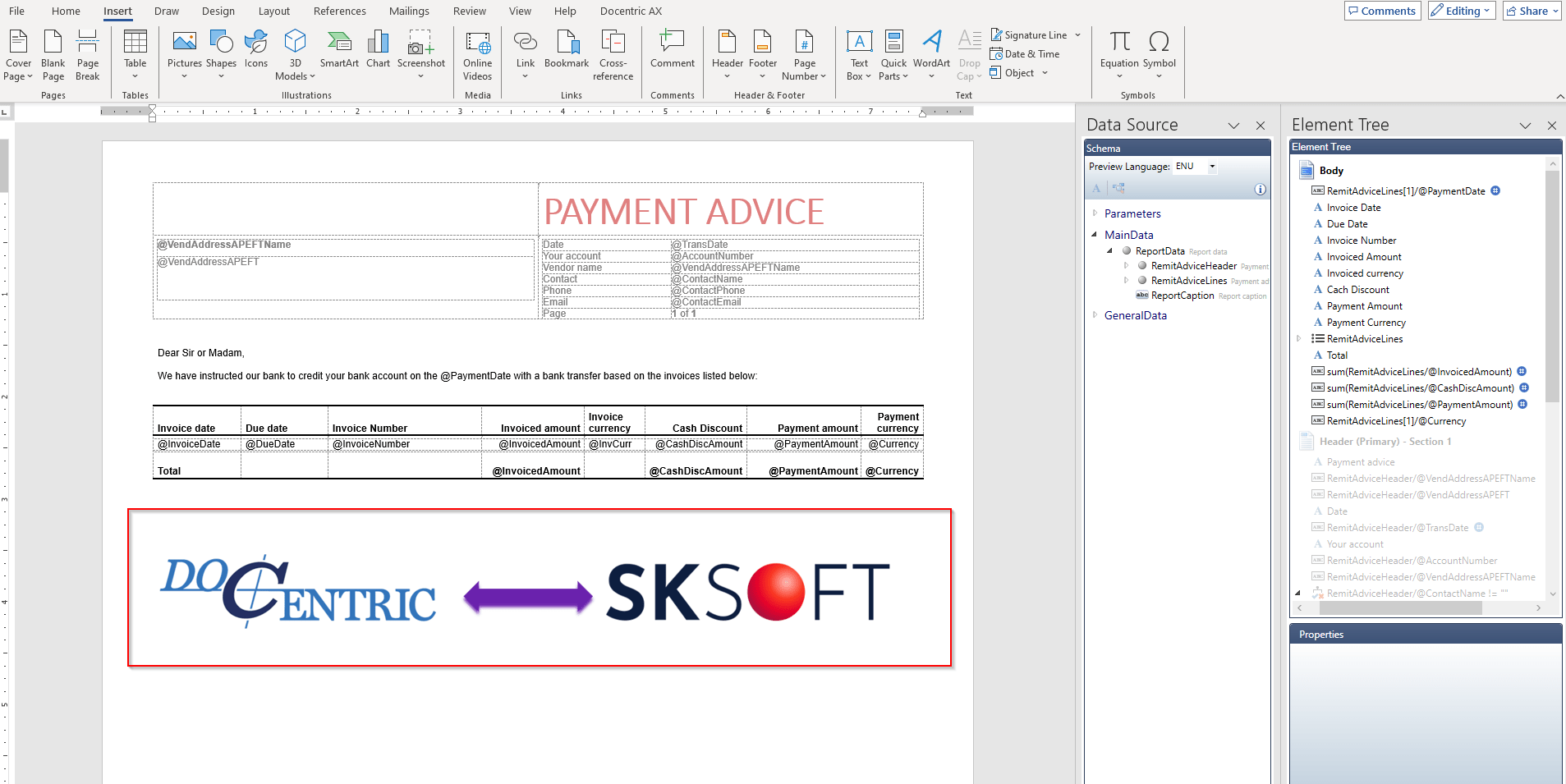Open the Docentric AX tab
Screen dimensions: 1566x784
pos(631,11)
